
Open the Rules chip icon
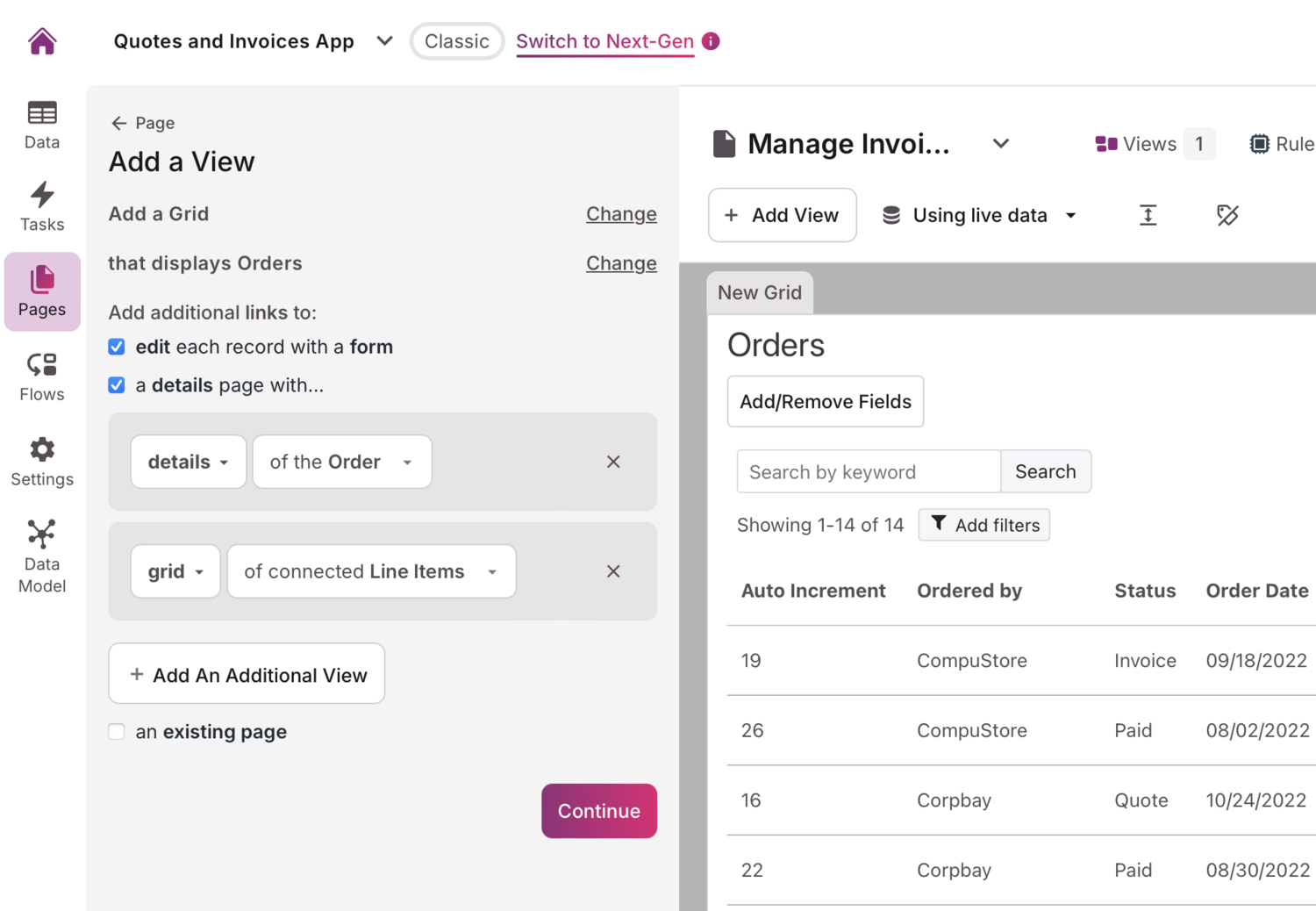click(x=1260, y=143)
